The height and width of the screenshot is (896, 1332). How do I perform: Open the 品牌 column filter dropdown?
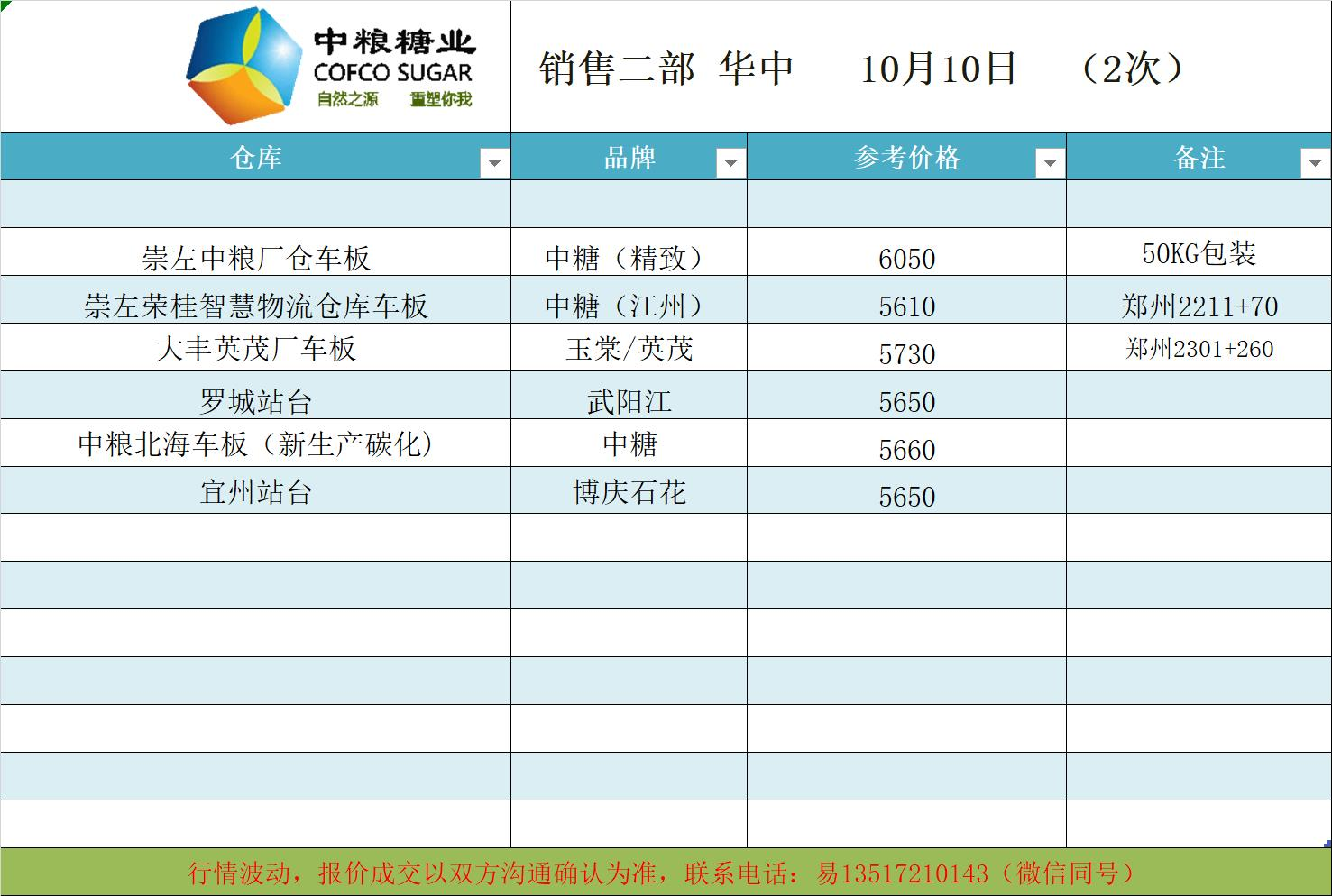click(730, 163)
